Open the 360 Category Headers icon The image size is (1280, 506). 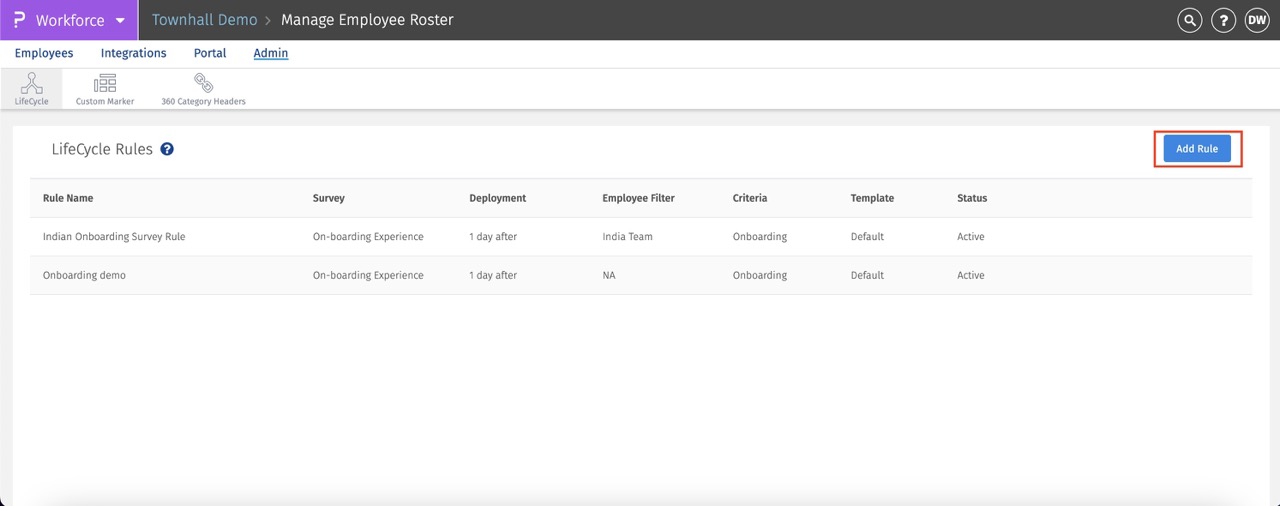click(203, 89)
